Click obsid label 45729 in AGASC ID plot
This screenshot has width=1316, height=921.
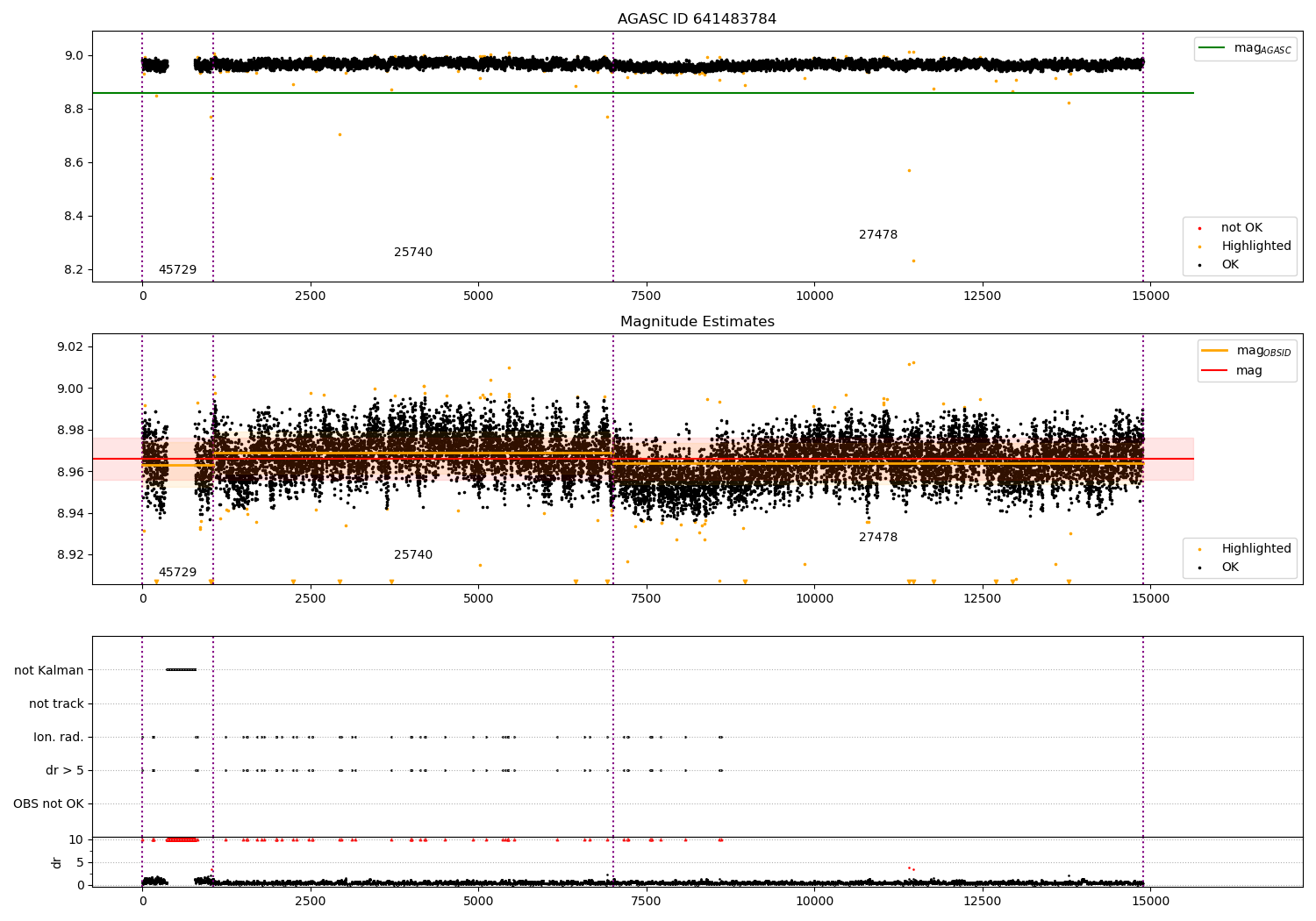tap(177, 270)
